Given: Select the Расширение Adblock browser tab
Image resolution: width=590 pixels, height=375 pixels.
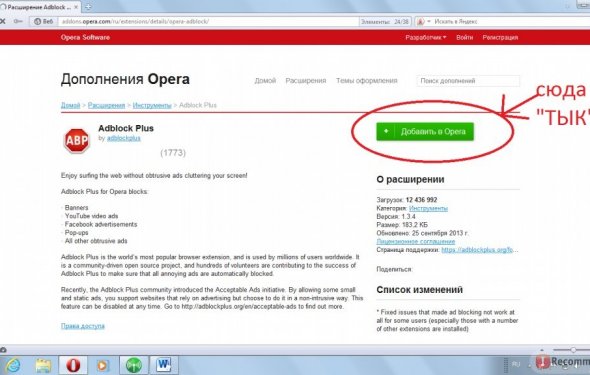Looking at the screenshot, I should (39, 7).
